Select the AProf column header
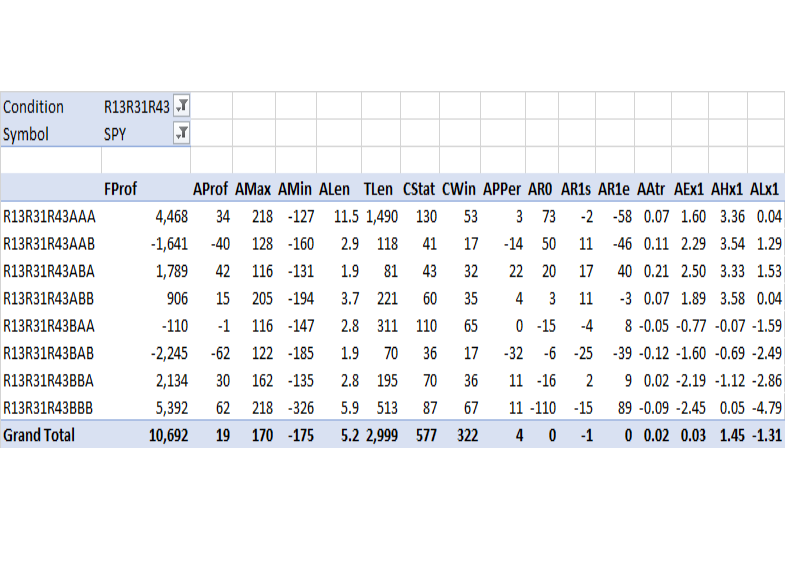This screenshot has width=785, height=564. (210, 189)
